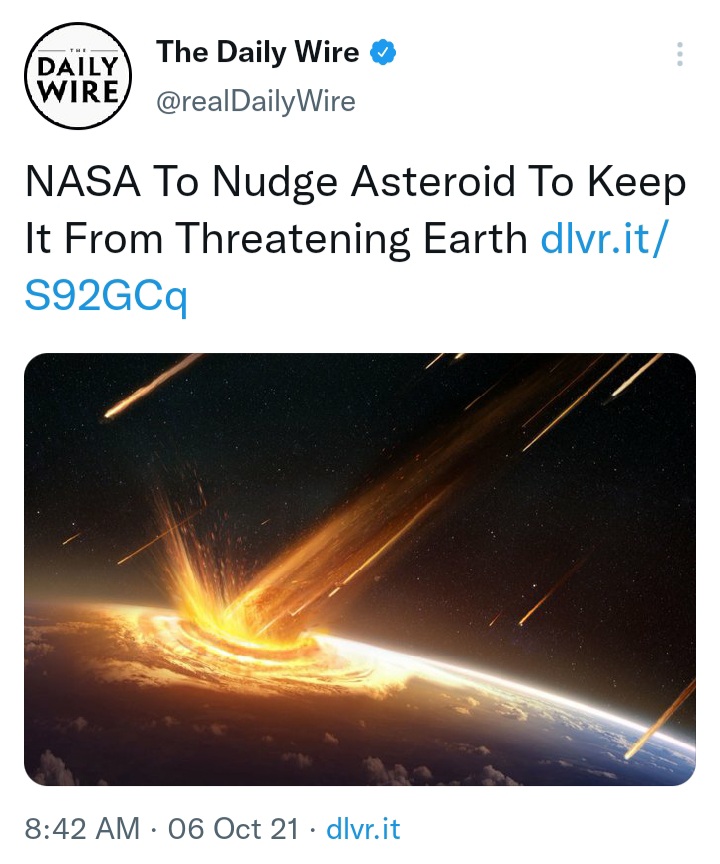720x864 pixels.
Task: Click the word DAILY inside the logo
Action: (x=78, y=67)
